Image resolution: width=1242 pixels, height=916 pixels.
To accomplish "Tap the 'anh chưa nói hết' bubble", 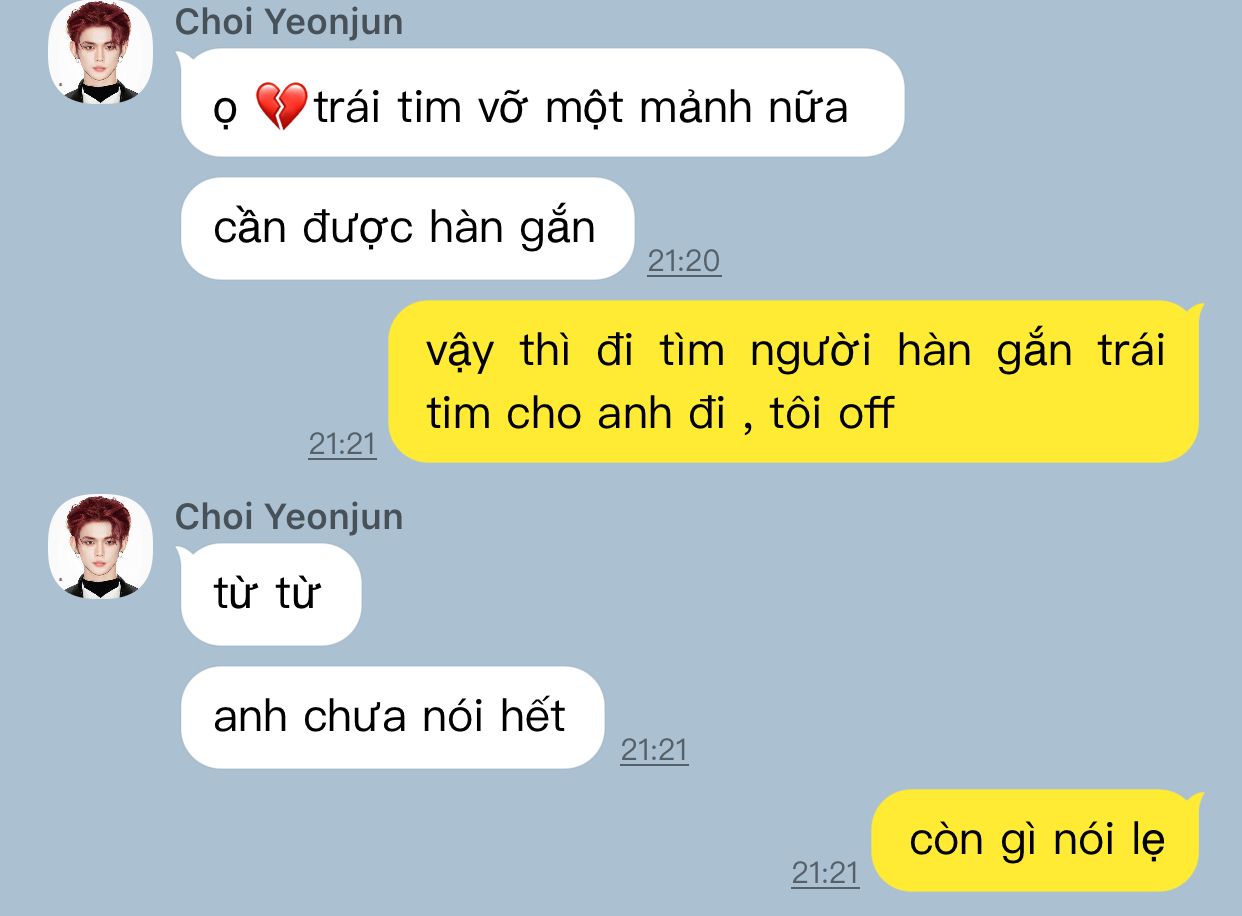I will tap(392, 717).
